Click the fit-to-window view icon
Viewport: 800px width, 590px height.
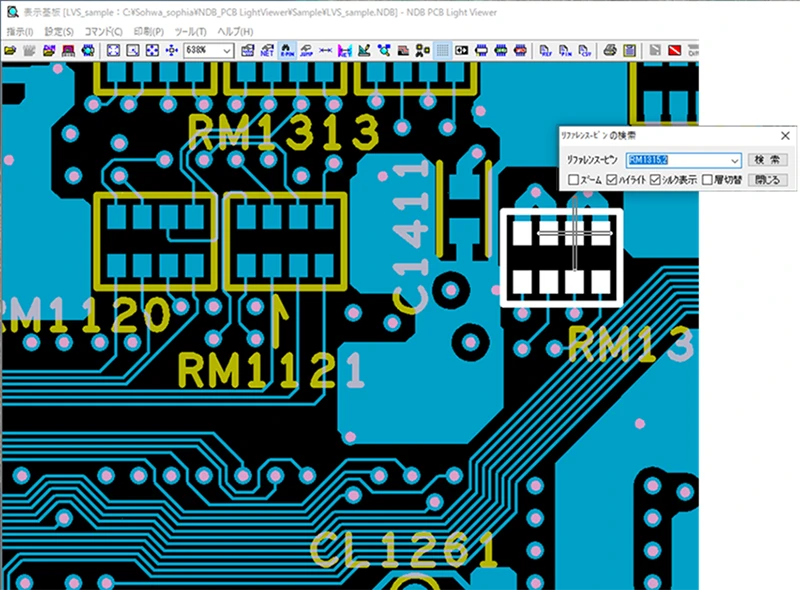(113, 50)
